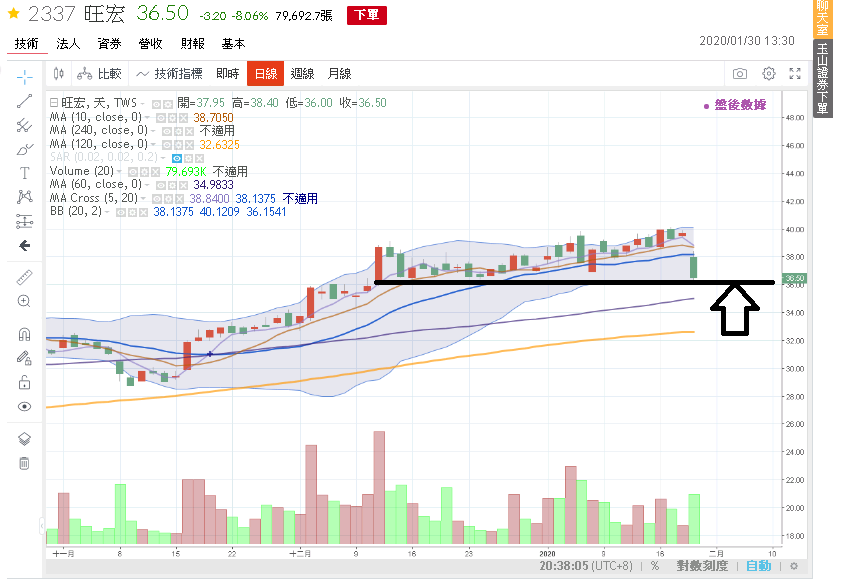Viewport: 845px width, 580px height.
Task: Open 玉山證券下單 side tab
Action: click(822, 79)
